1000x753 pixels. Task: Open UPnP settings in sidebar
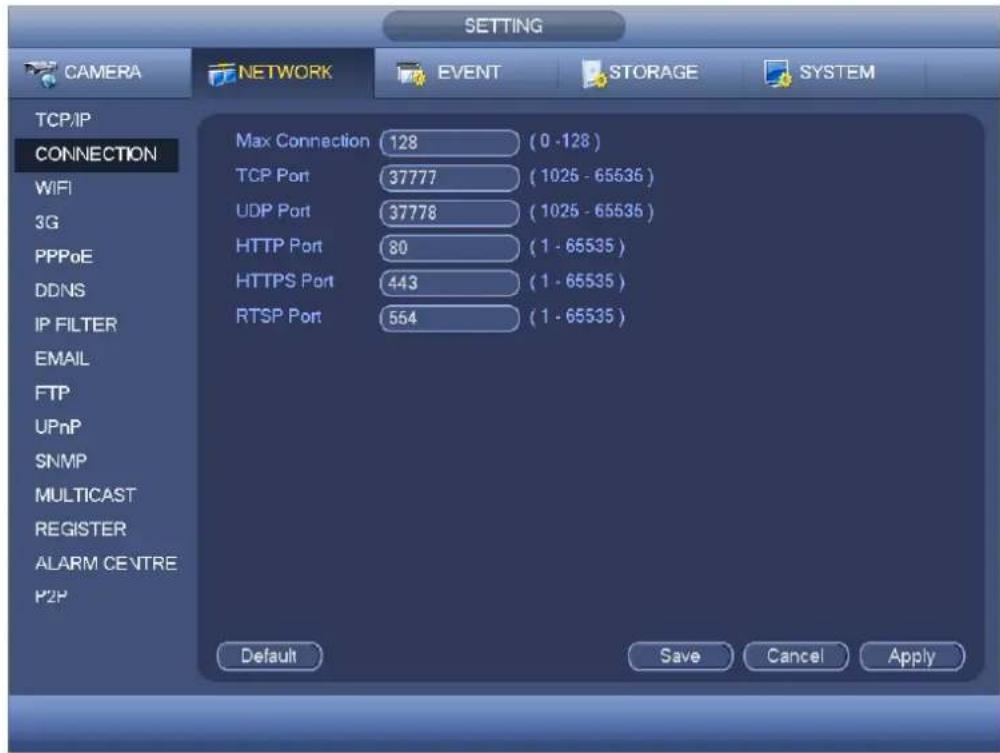58,427
